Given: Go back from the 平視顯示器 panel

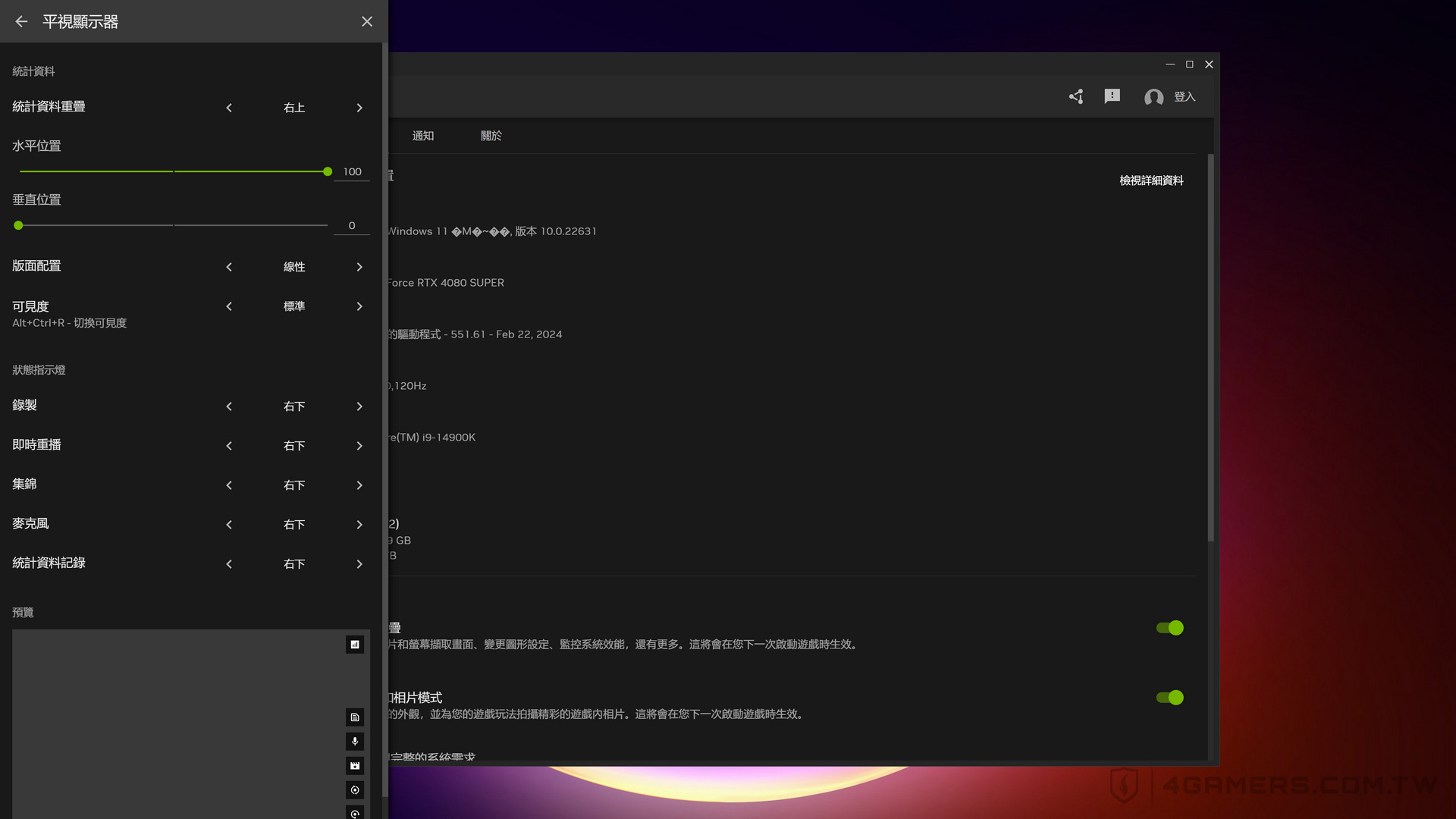Looking at the screenshot, I should coord(21,21).
